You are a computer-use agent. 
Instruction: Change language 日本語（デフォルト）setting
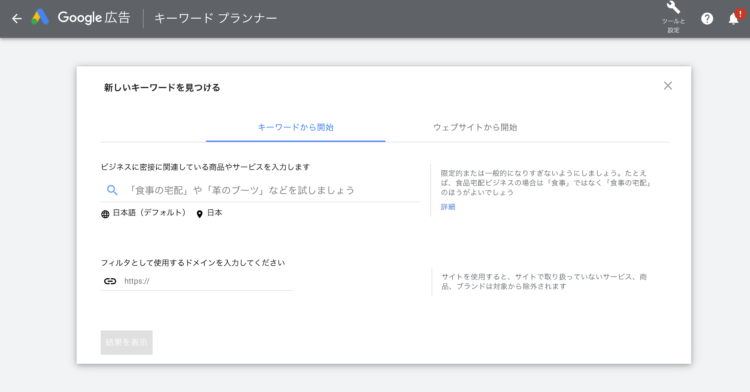(149, 213)
